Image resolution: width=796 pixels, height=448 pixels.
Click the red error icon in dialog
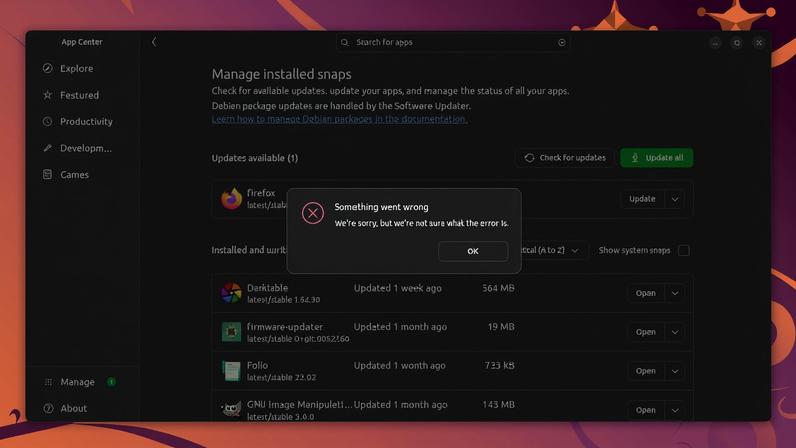pyautogui.click(x=313, y=213)
